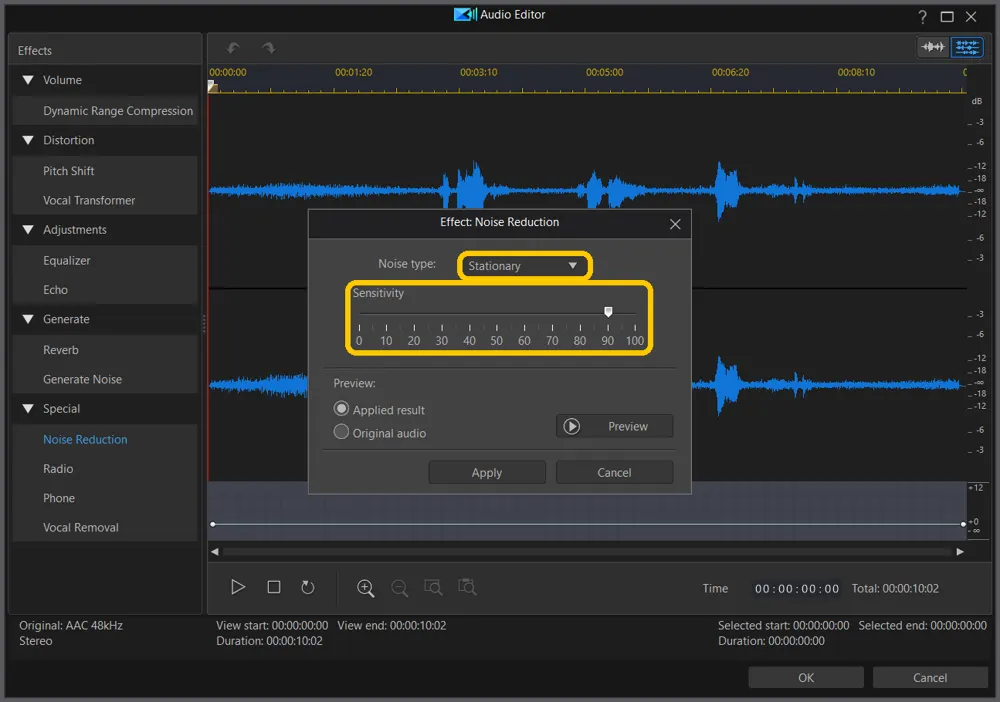Click the playhead marker at timeline start
1000x702 pixels.
(213, 87)
